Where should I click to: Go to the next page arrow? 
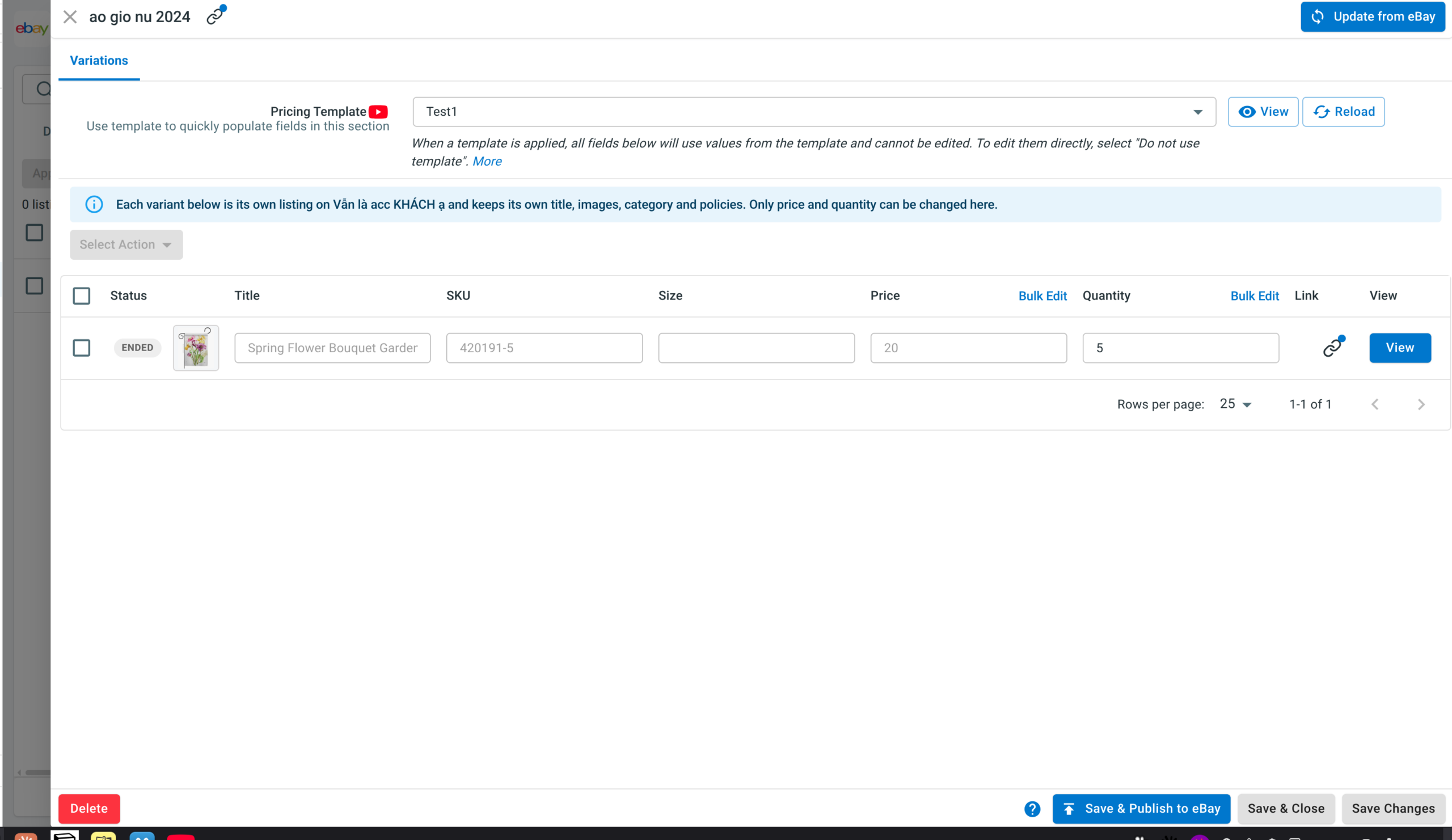click(x=1421, y=404)
